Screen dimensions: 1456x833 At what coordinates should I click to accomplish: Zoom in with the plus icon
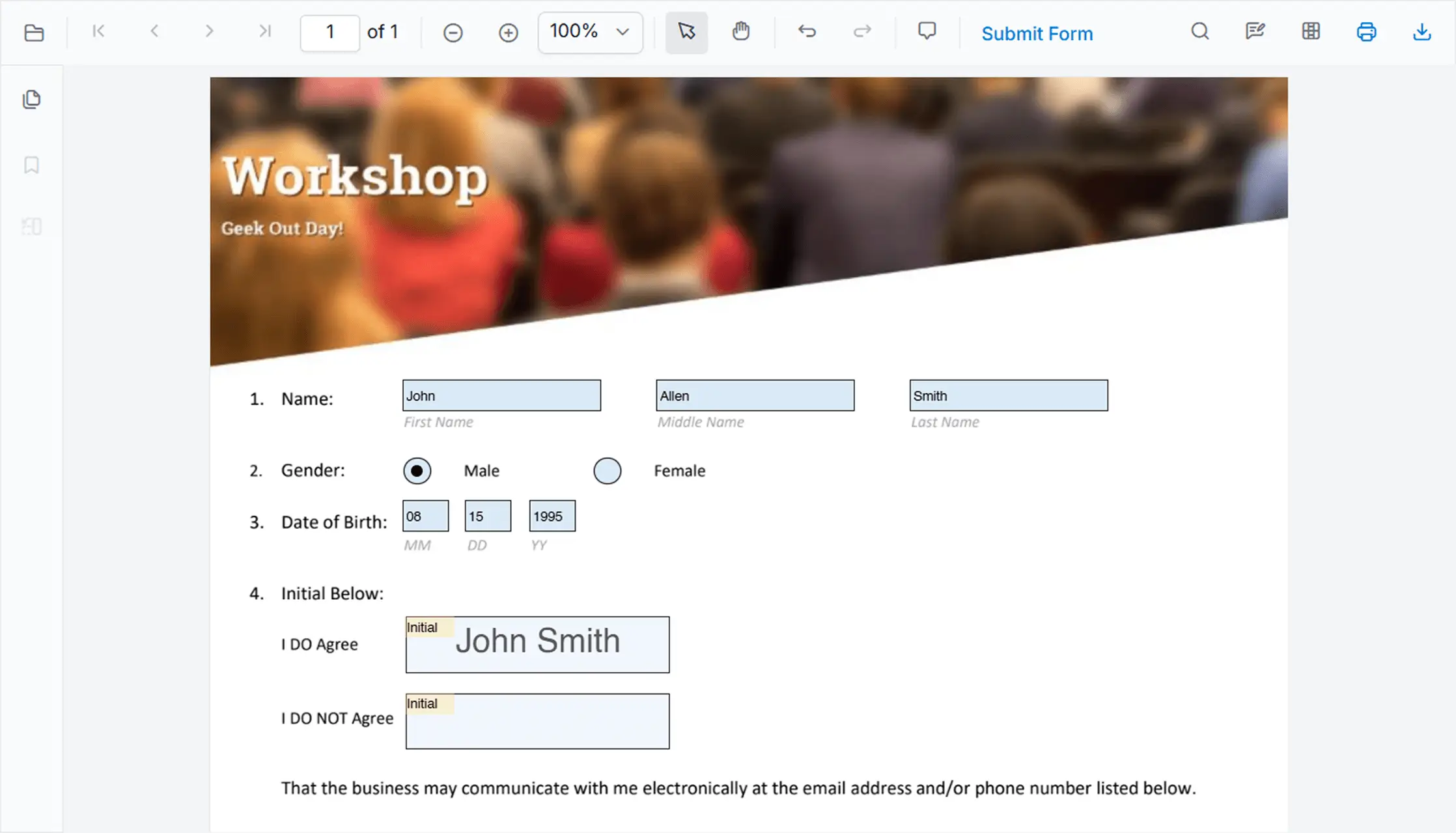point(508,33)
